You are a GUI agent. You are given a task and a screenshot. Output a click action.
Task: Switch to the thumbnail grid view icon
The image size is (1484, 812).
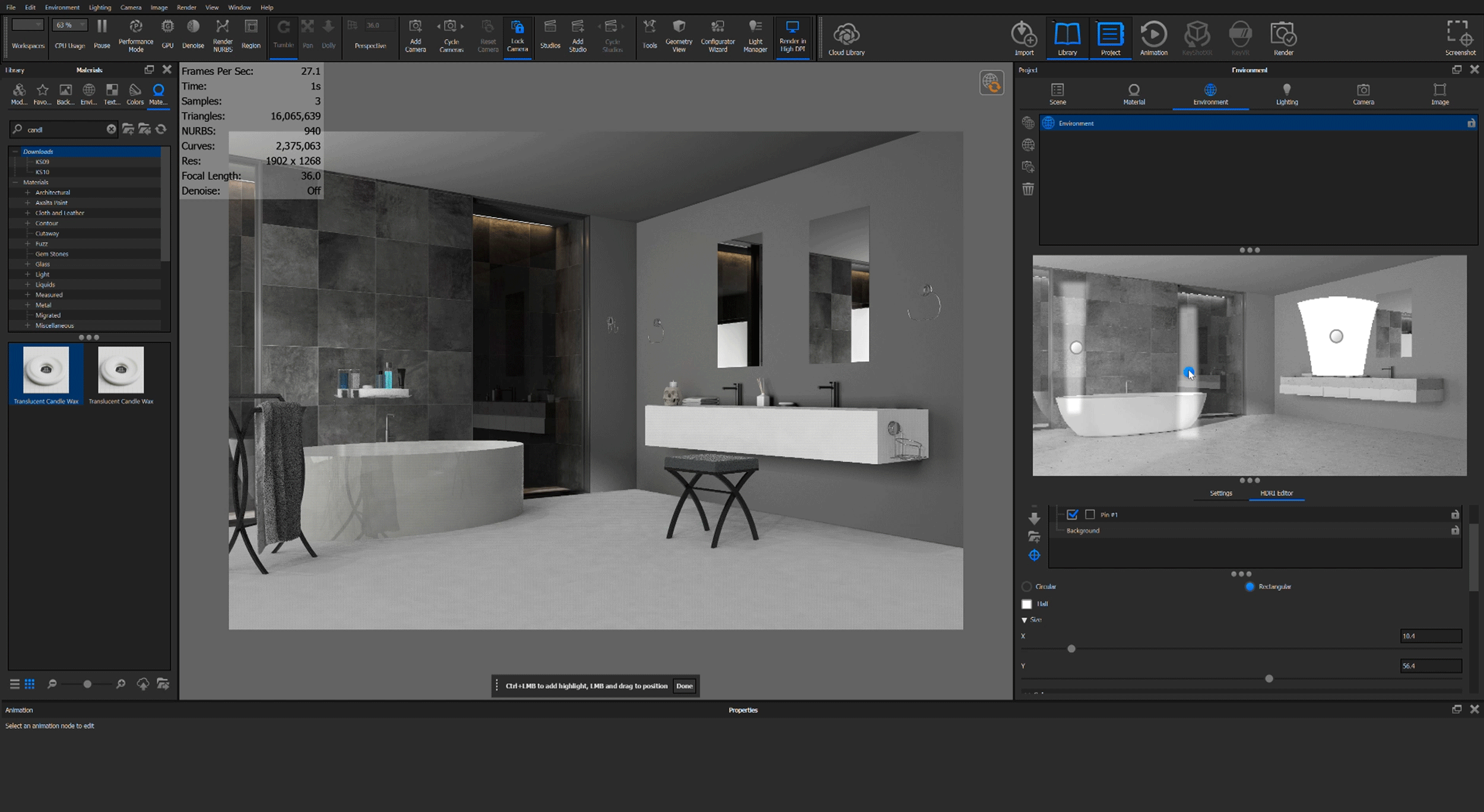(30, 684)
